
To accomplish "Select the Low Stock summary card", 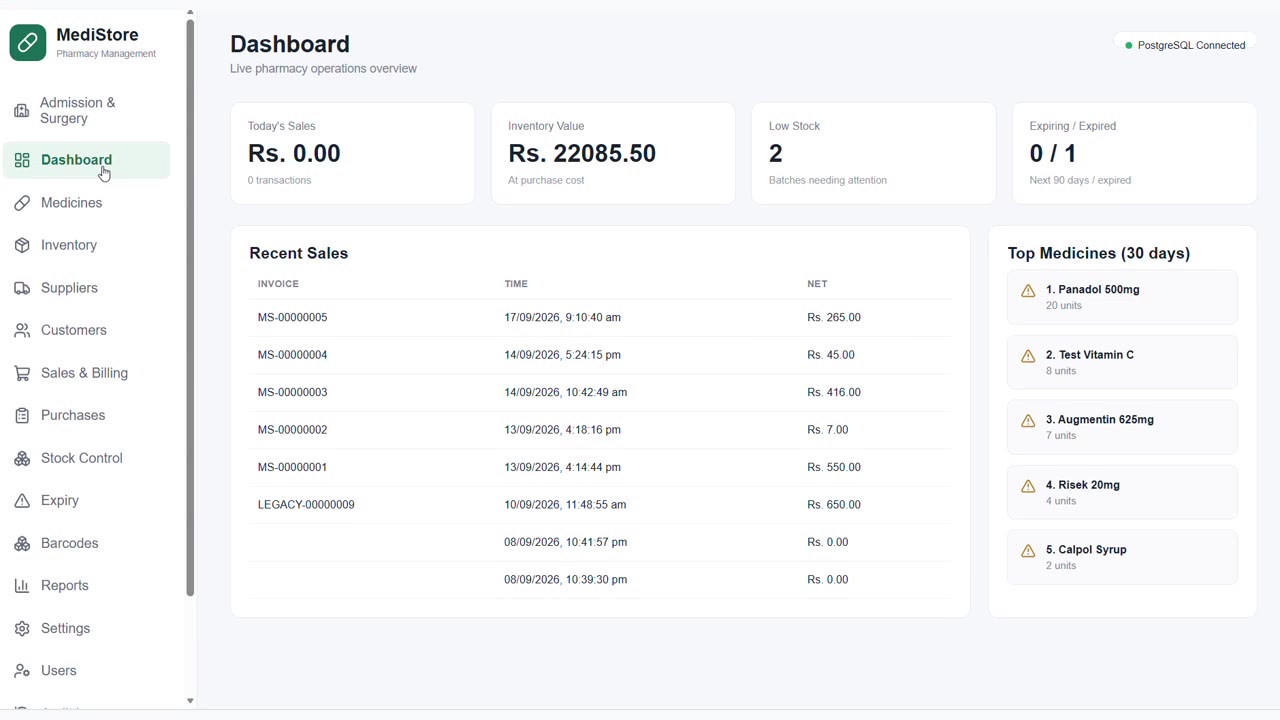I will pyautogui.click(x=873, y=153).
